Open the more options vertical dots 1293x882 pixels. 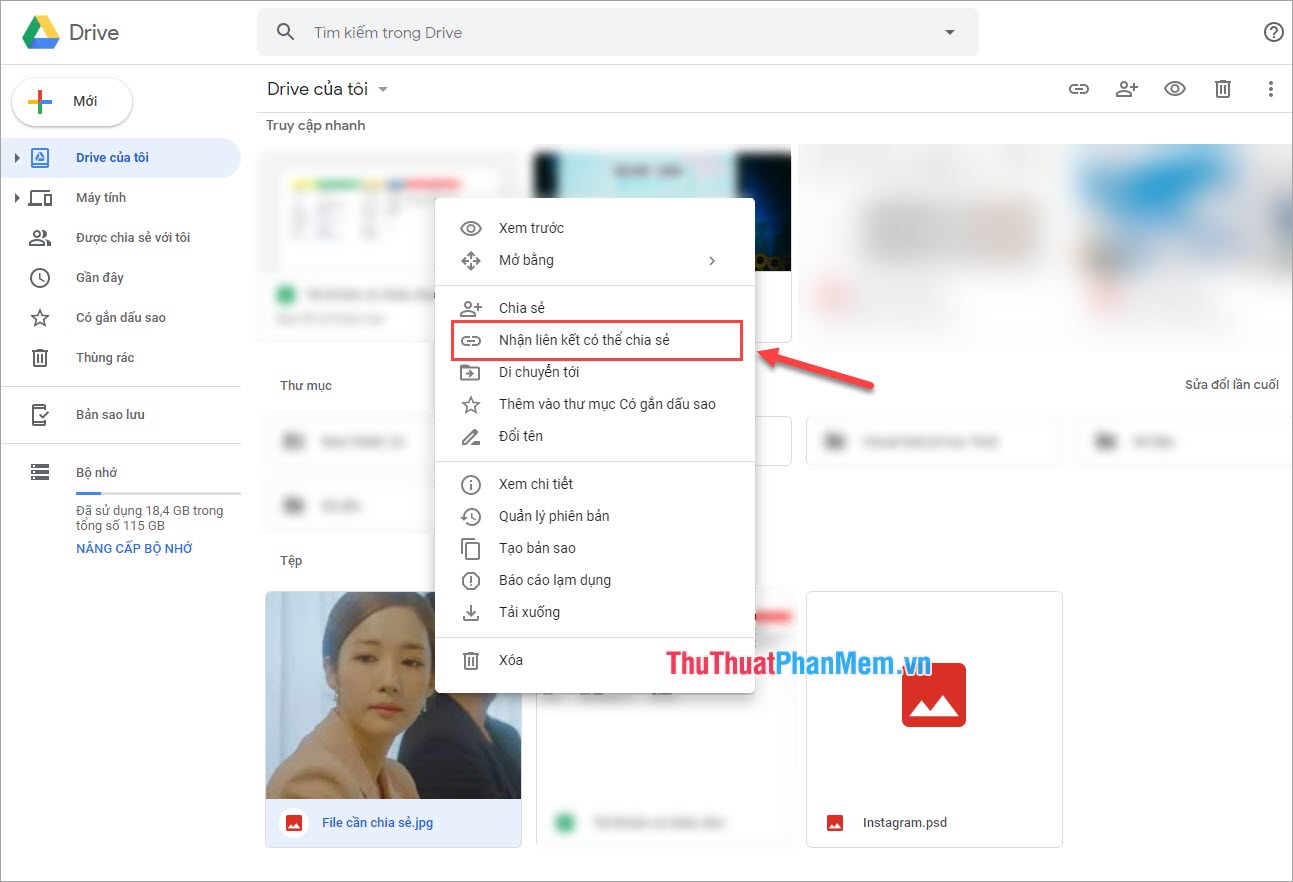[x=1271, y=89]
